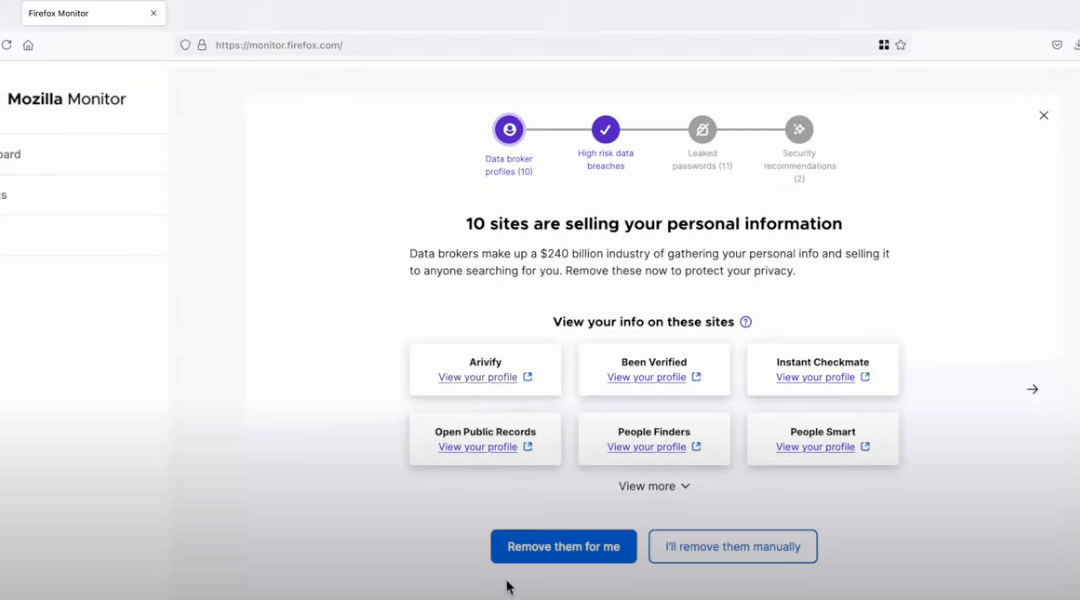Open the Firefox extensions grid icon

883,45
